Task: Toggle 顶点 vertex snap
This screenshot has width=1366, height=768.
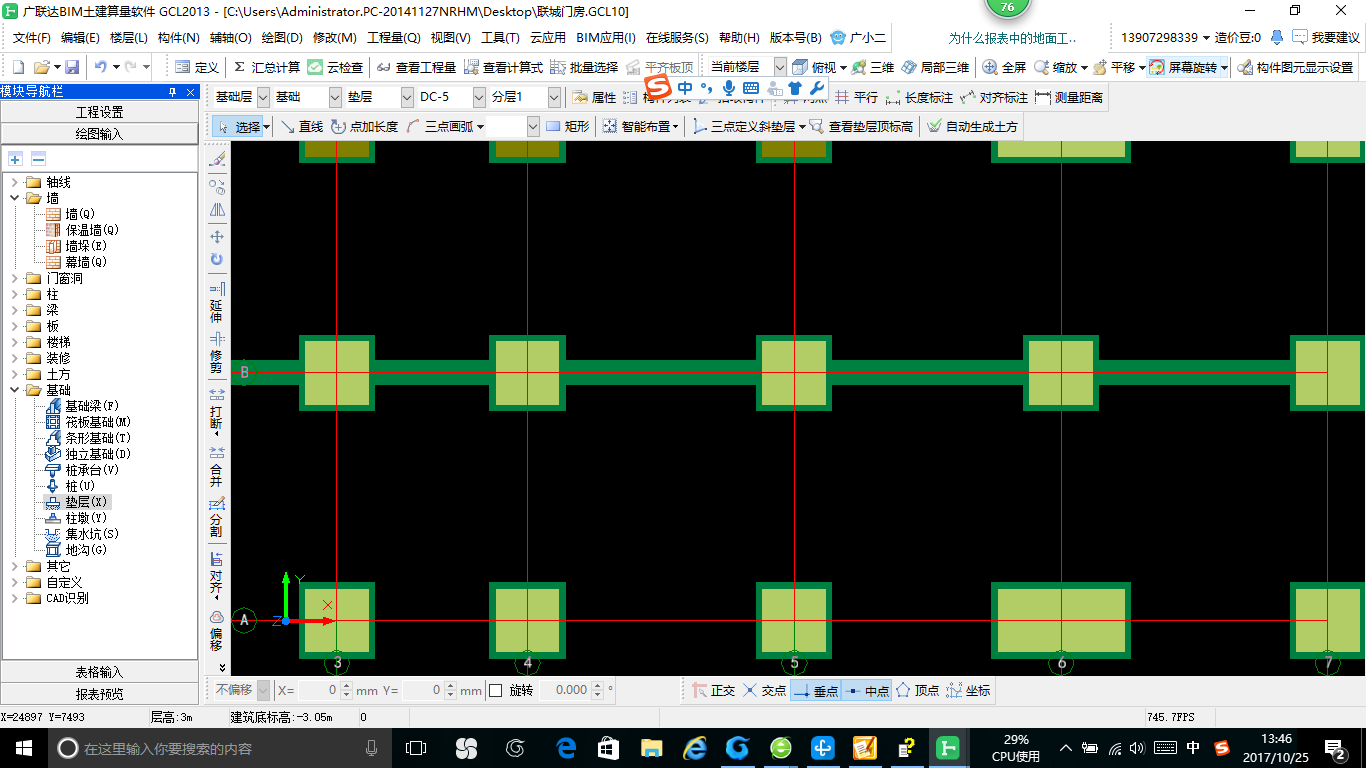Action: click(917, 690)
